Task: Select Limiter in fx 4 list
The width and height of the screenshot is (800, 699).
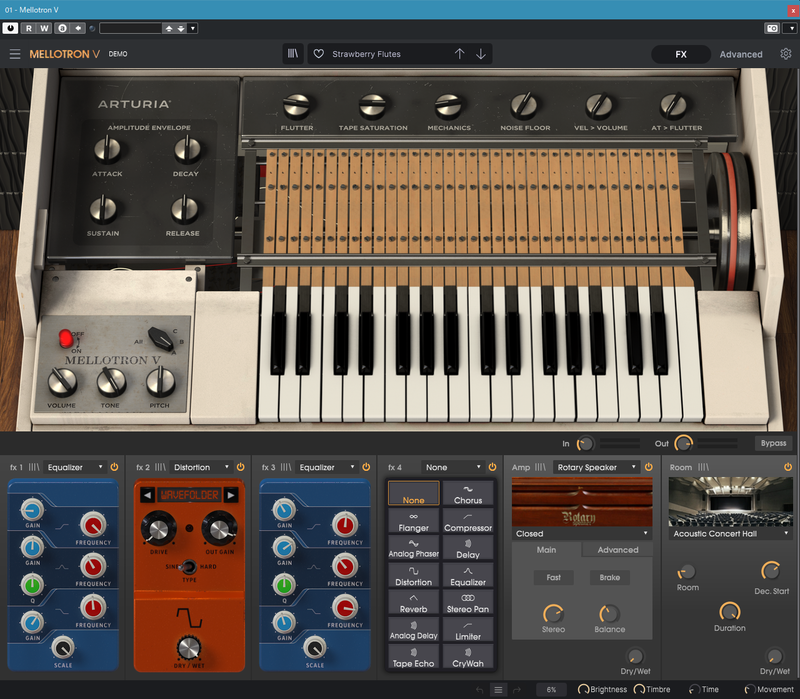Action: coord(468,630)
